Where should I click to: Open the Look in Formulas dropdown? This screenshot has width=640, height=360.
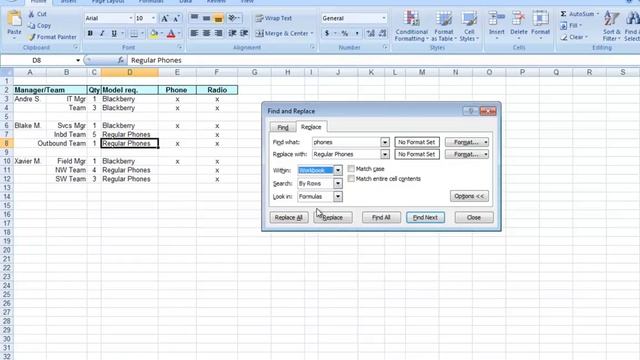tap(338, 196)
